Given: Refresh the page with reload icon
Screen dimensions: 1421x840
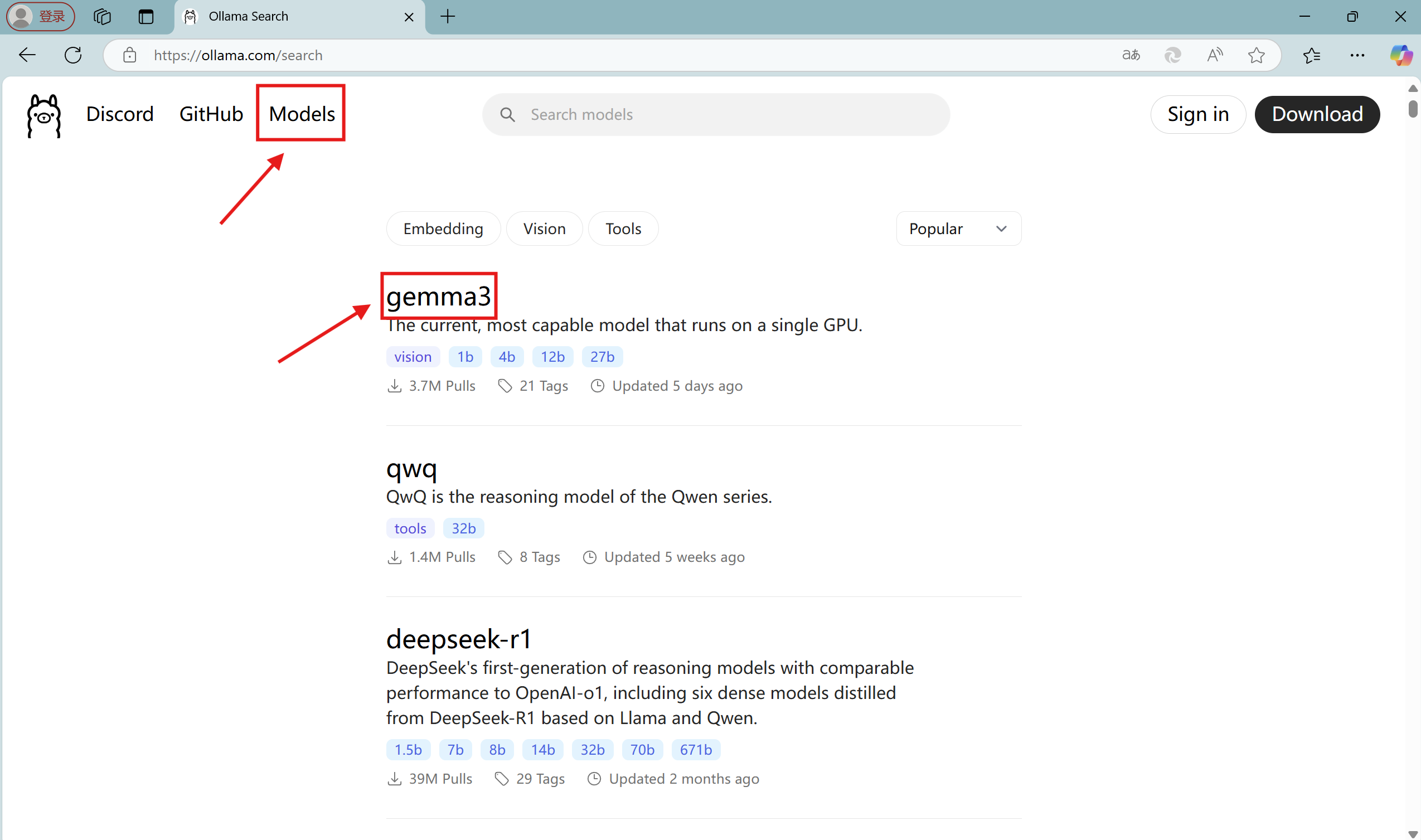Looking at the screenshot, I should click(73, 55).
